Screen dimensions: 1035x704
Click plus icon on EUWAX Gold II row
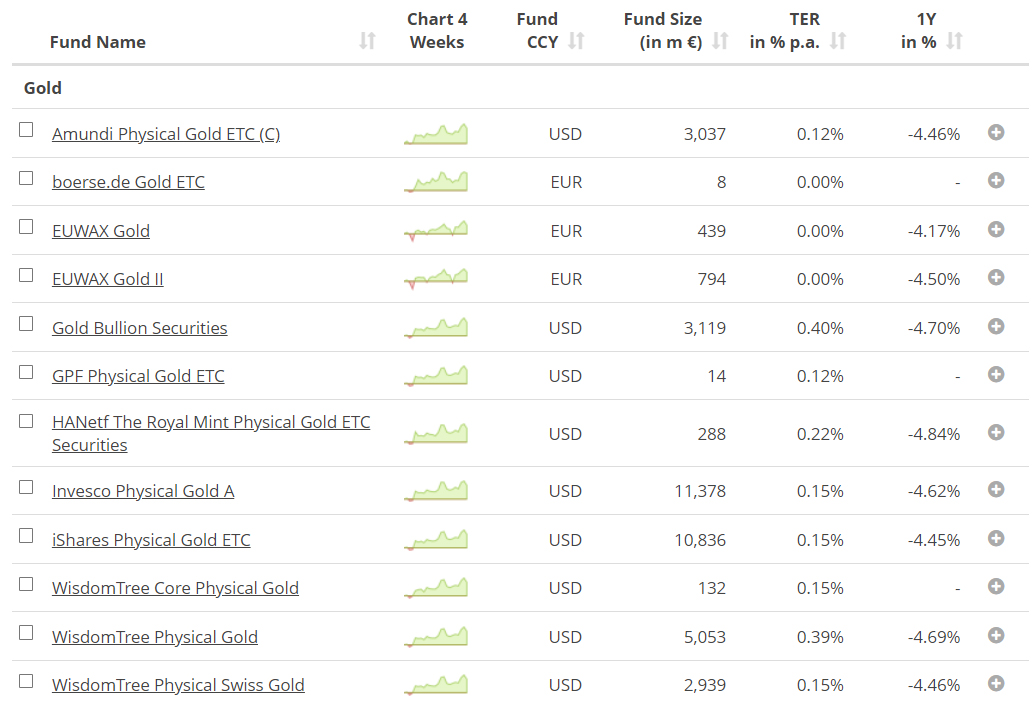[x=995, y=278]
